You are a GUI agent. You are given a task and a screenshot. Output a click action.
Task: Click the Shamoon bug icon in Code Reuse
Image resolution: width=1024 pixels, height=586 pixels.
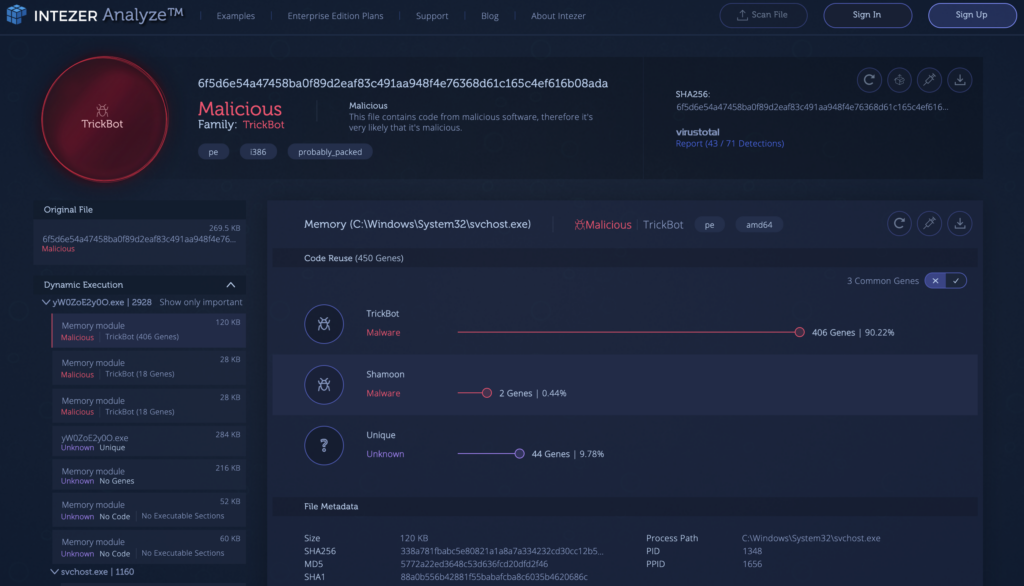click(324, 384)
